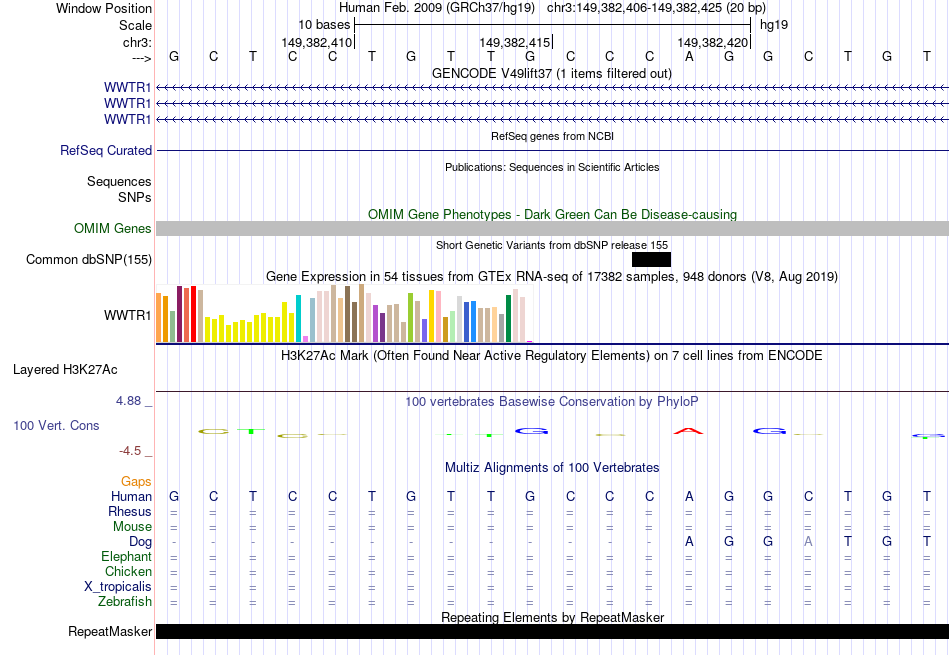Click the gray OMIM Genes bar
The height and width of the screenshot is (655, 950).
pyautogui.click(x=552, y=228)
